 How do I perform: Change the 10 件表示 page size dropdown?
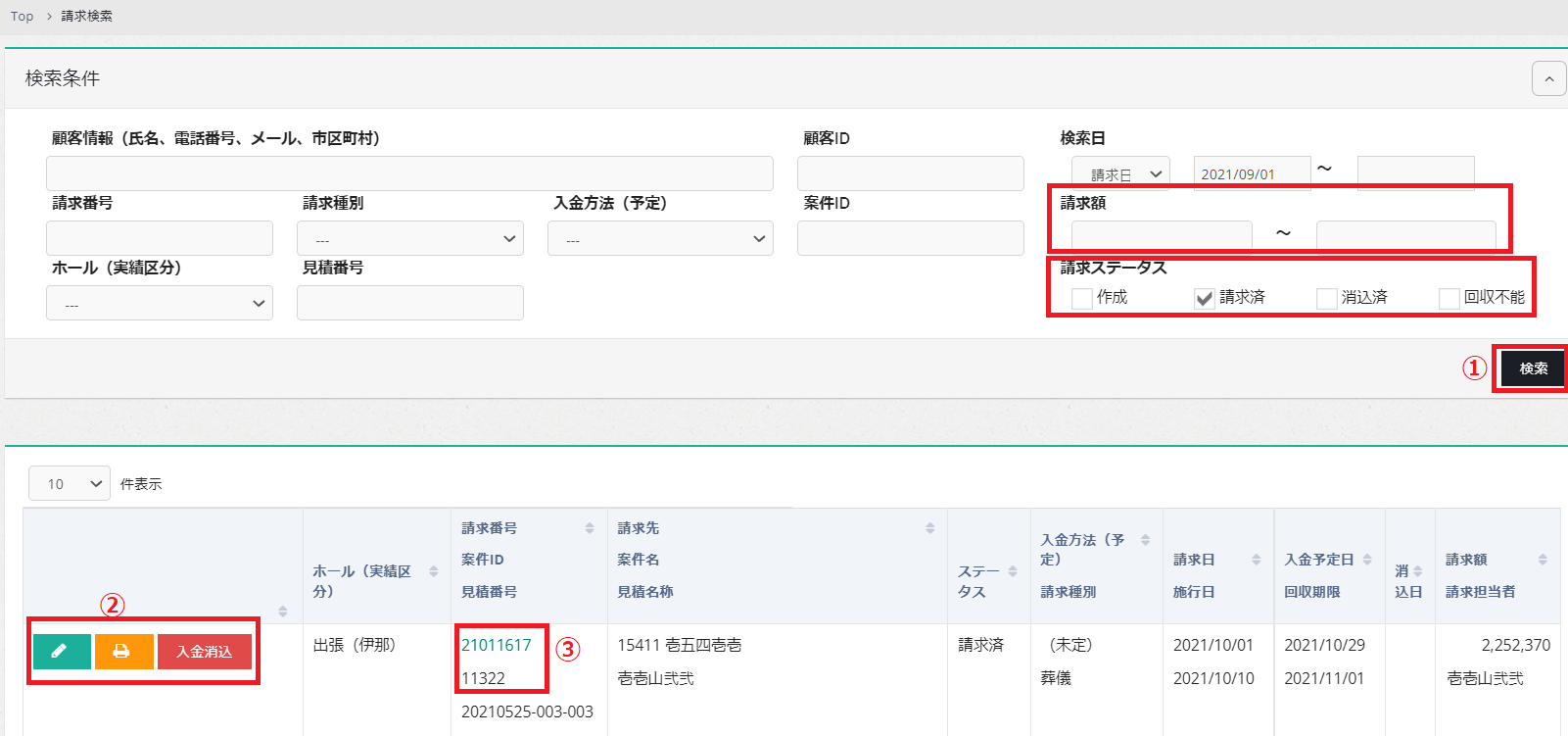click(x=69, y=483)
